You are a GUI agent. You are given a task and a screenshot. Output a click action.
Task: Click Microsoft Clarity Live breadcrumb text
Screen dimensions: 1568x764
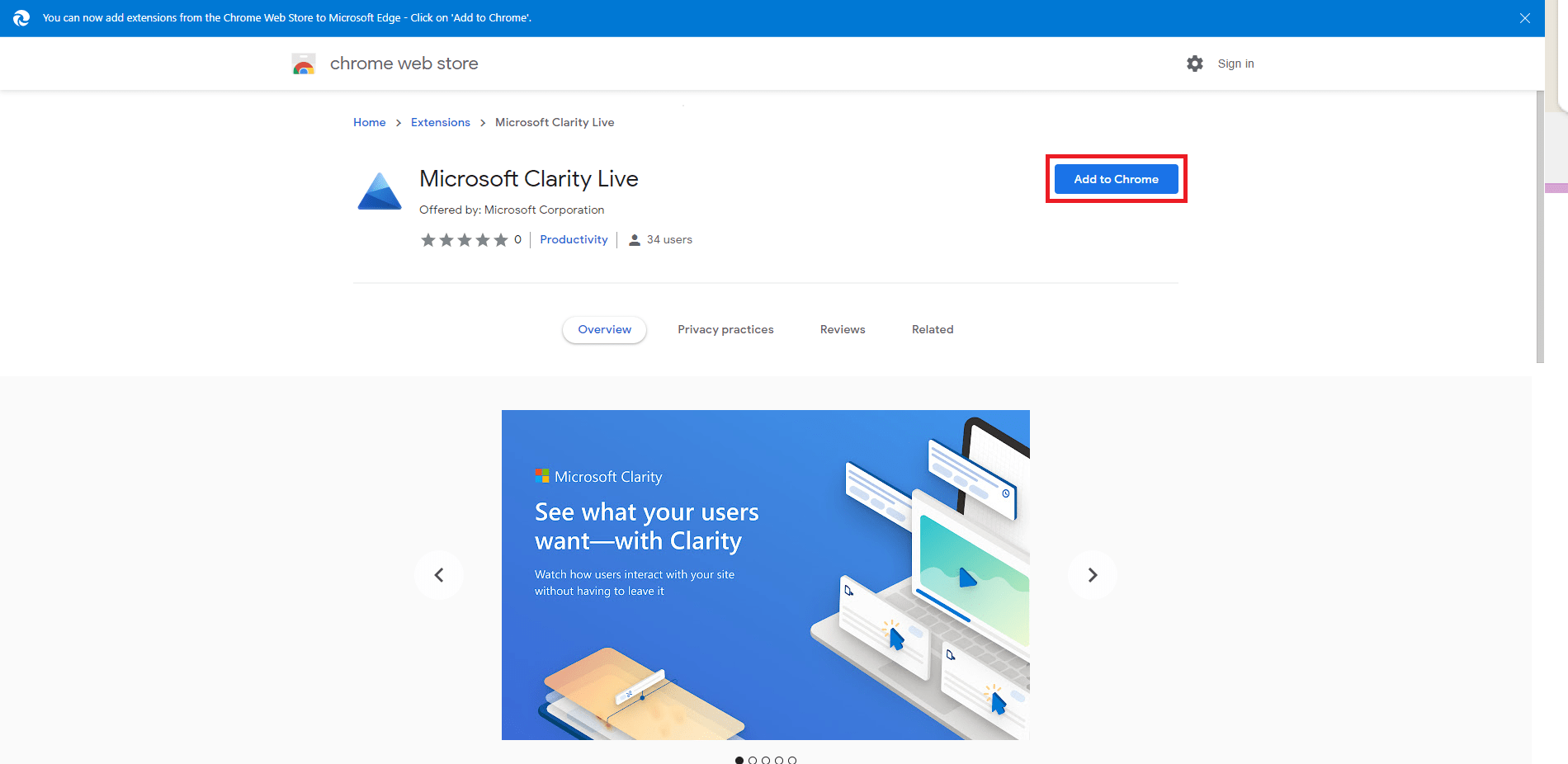tap(555, 122)
